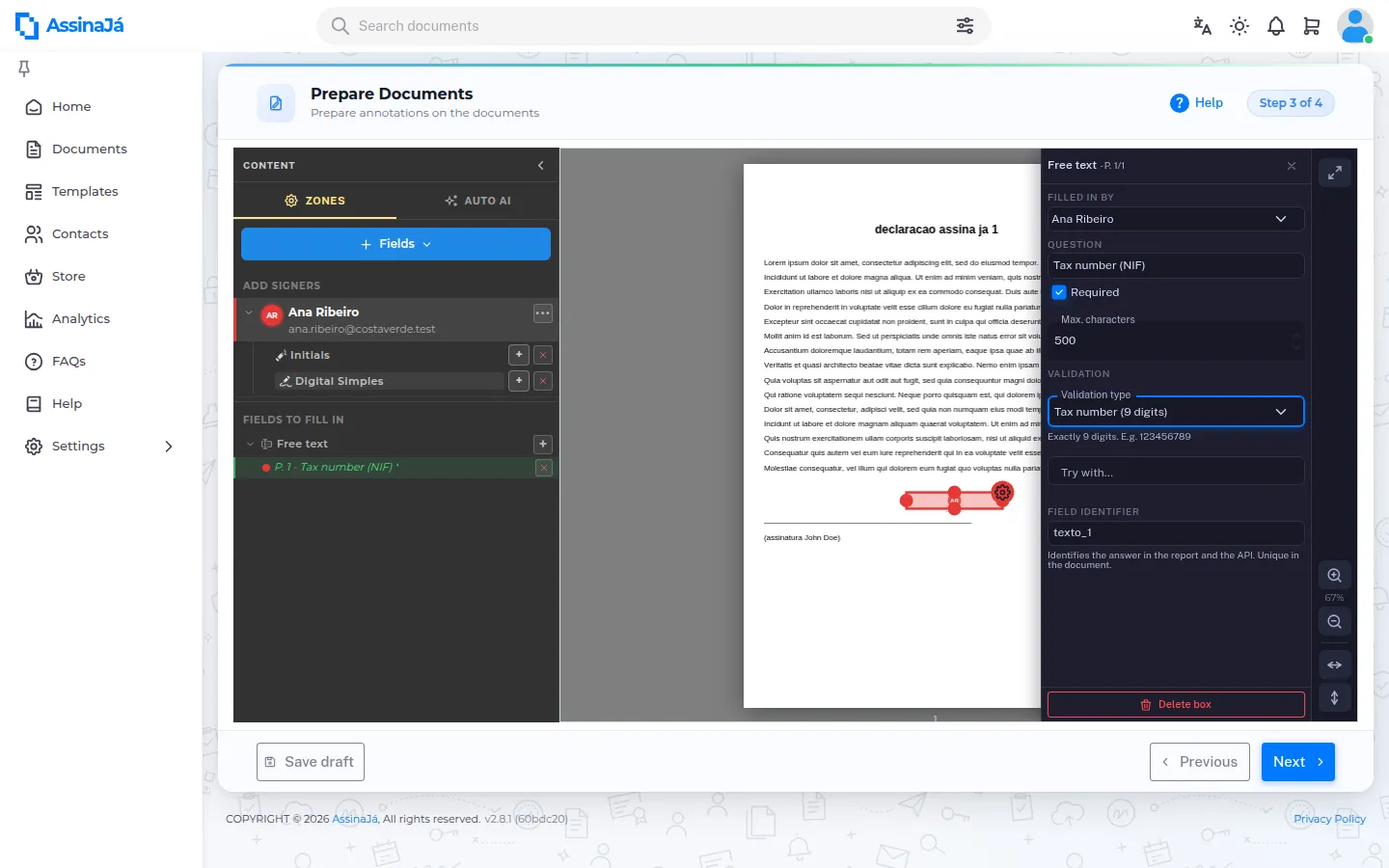Collapse the Free text group
This screenshot has height=868, width=1389.
coord(250,444)
